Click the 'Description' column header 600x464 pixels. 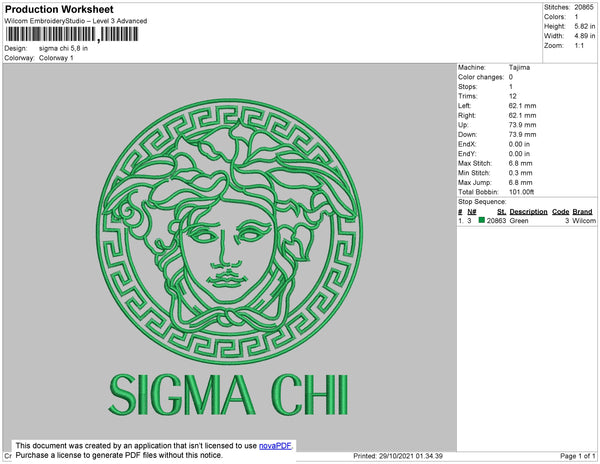click(528, 212)
